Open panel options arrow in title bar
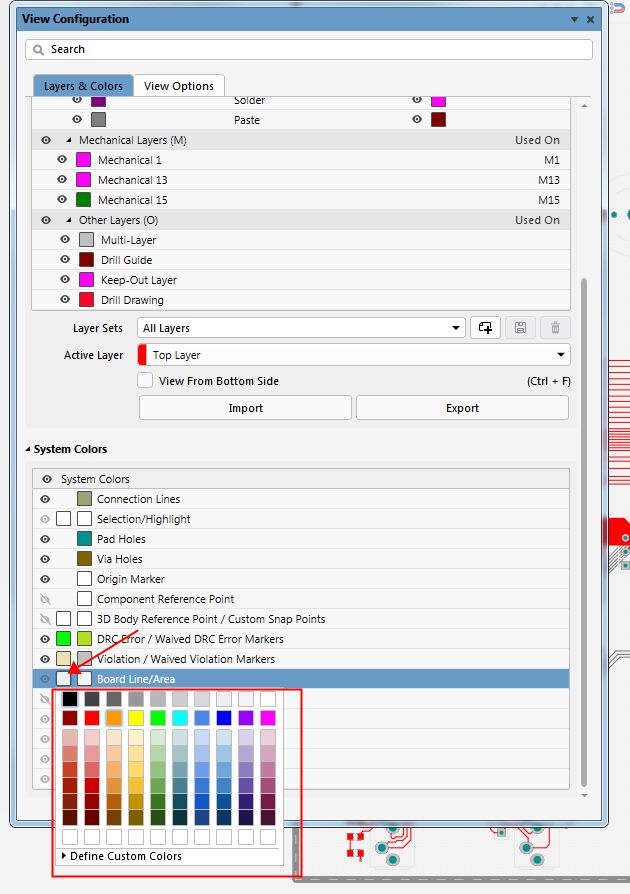This screenshot has width=630, height=894. [x=575, y=19]
